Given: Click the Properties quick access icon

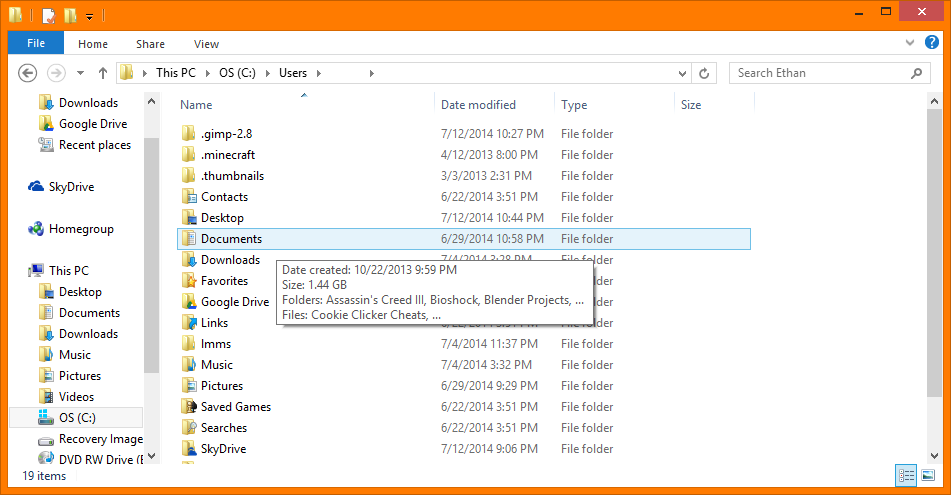Looking at the screenshot, I should pyautogui.click(x=48, y=15).
